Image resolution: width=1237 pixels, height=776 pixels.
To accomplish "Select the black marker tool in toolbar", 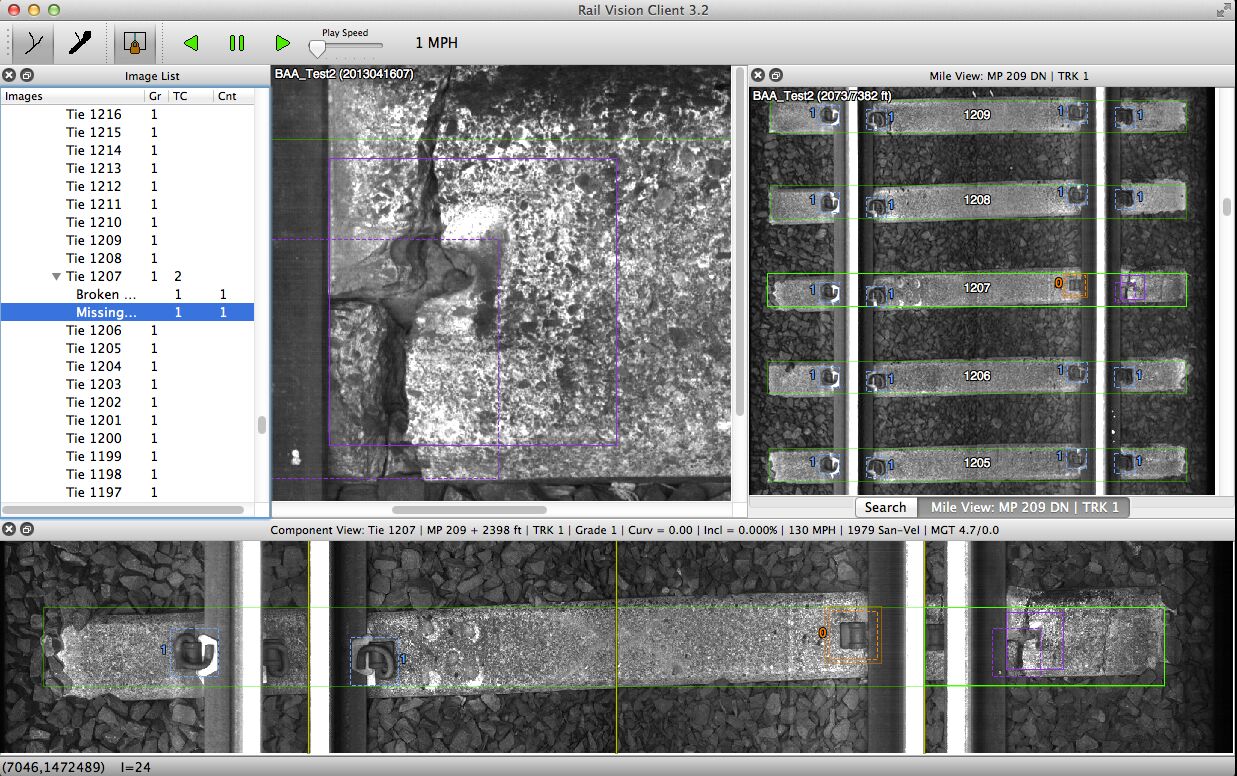I will 81,43.
